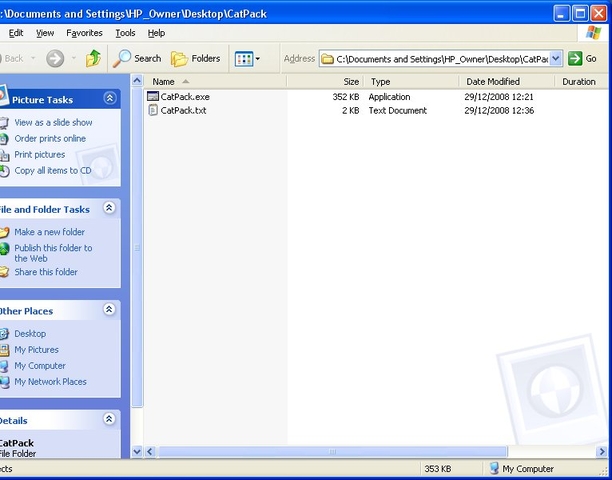Image resolution: width=612 pixels, height=480 pixels.
Task: Select the CatPack.txt file name
Action: tap(183, 110)
